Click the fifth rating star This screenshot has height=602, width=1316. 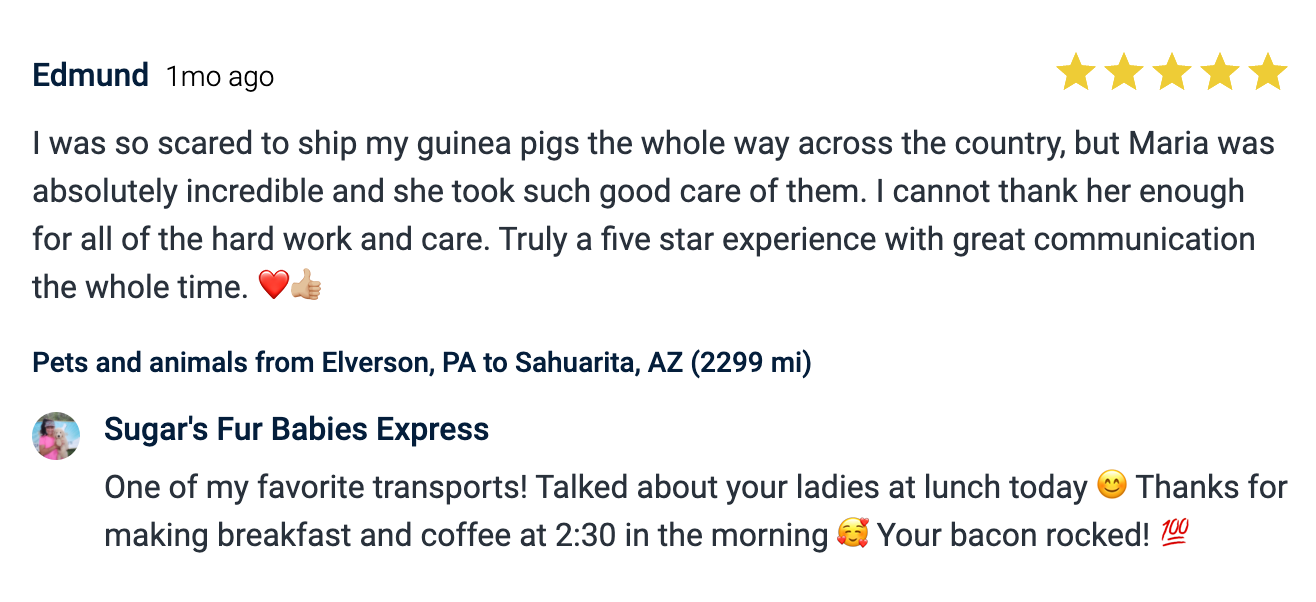(1267, 73)
